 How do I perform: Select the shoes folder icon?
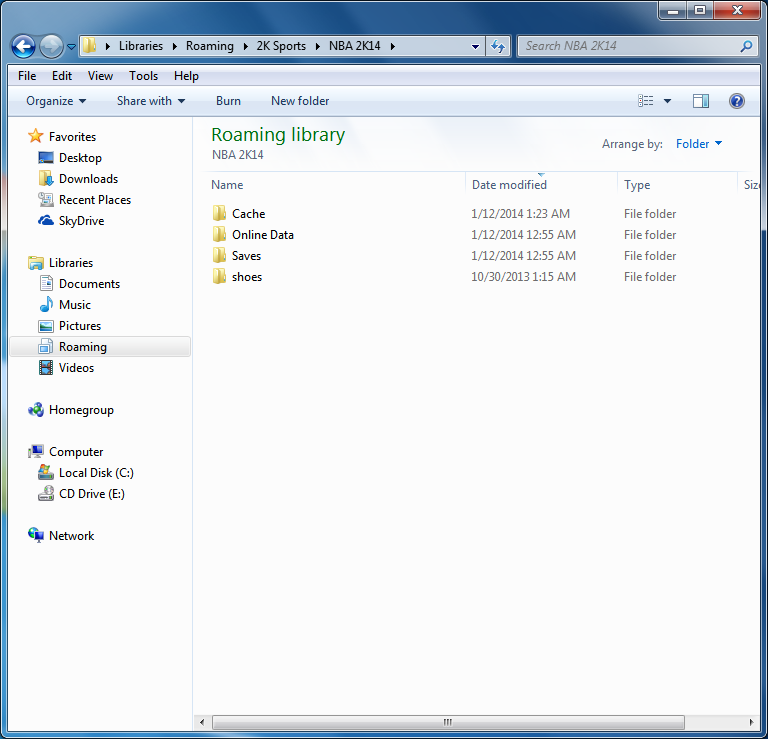(x=219, y=276)
